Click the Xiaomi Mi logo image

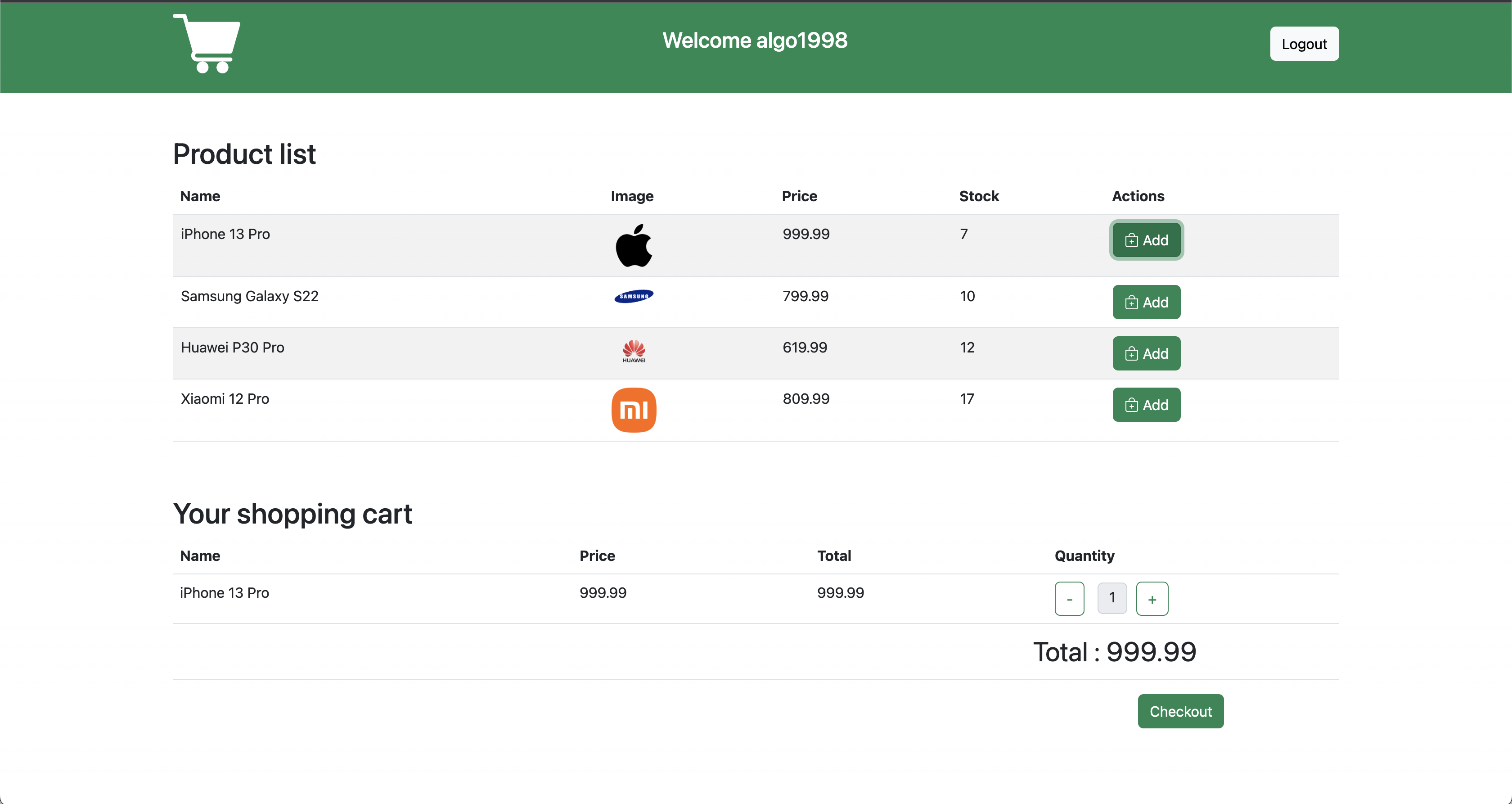click(x=634, y=410)
